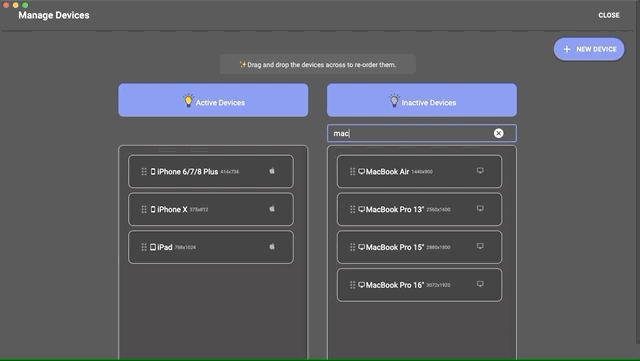Viewport: 640px width, 361px height.
Task: Select the MacBook Air name text
Action: pos(387,172)
